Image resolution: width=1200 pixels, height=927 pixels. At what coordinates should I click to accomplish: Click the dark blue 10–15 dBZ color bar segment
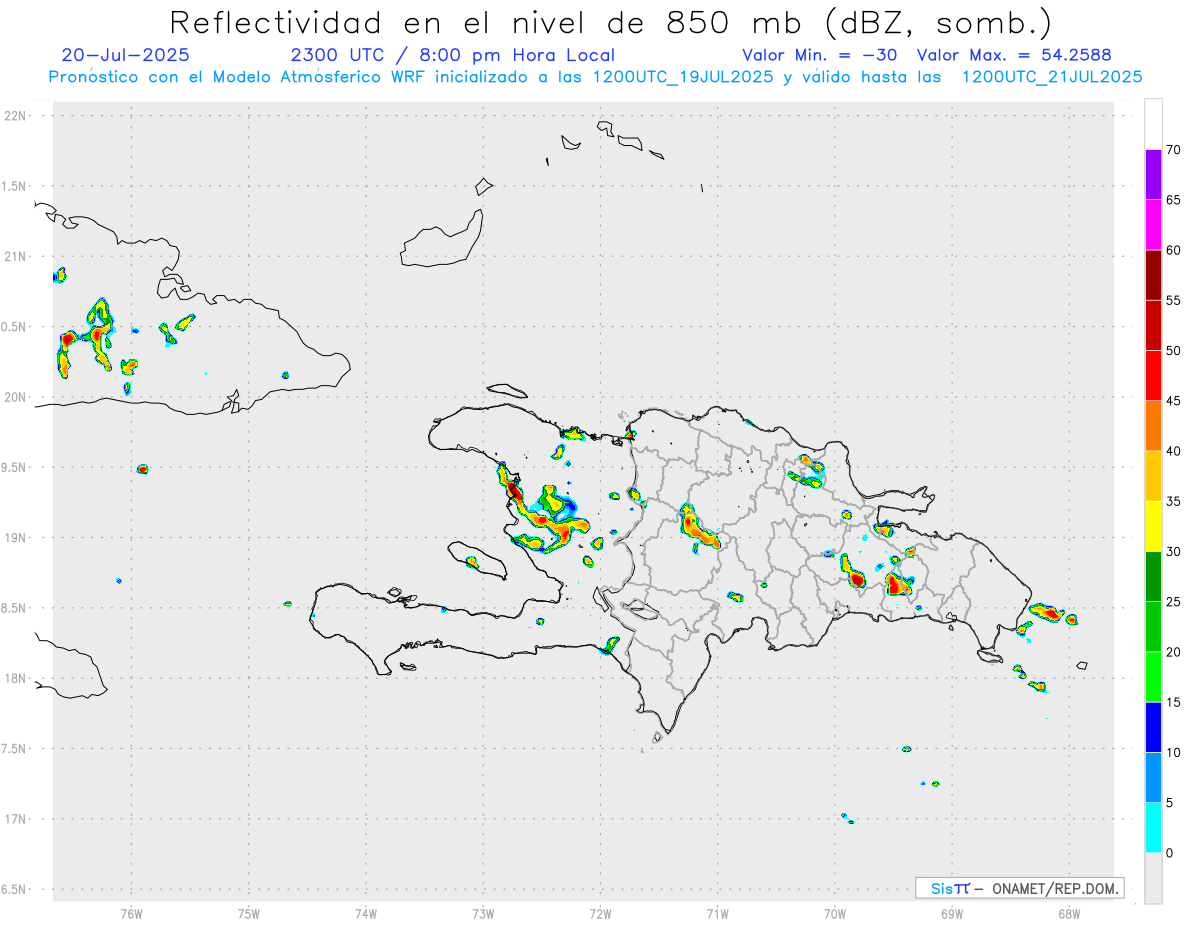click(1153, 727)
